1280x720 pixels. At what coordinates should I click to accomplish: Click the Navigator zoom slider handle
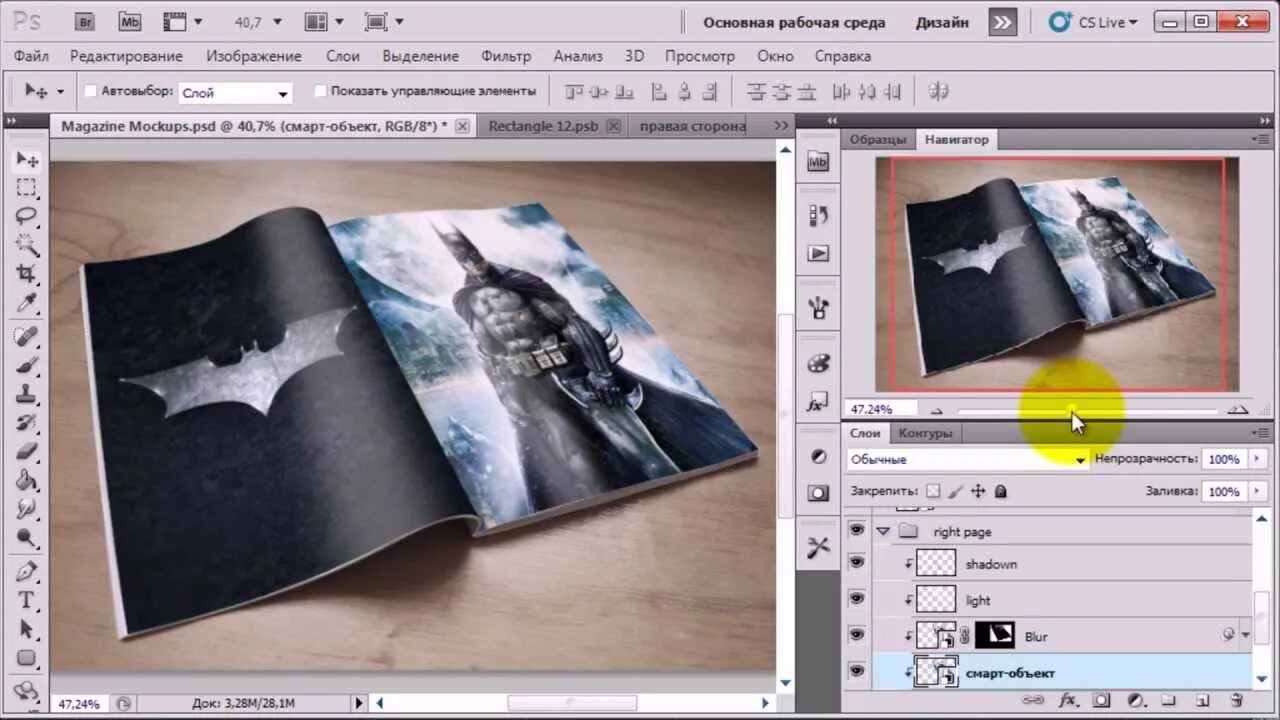pyautogui.click(x=1071, y=409)
